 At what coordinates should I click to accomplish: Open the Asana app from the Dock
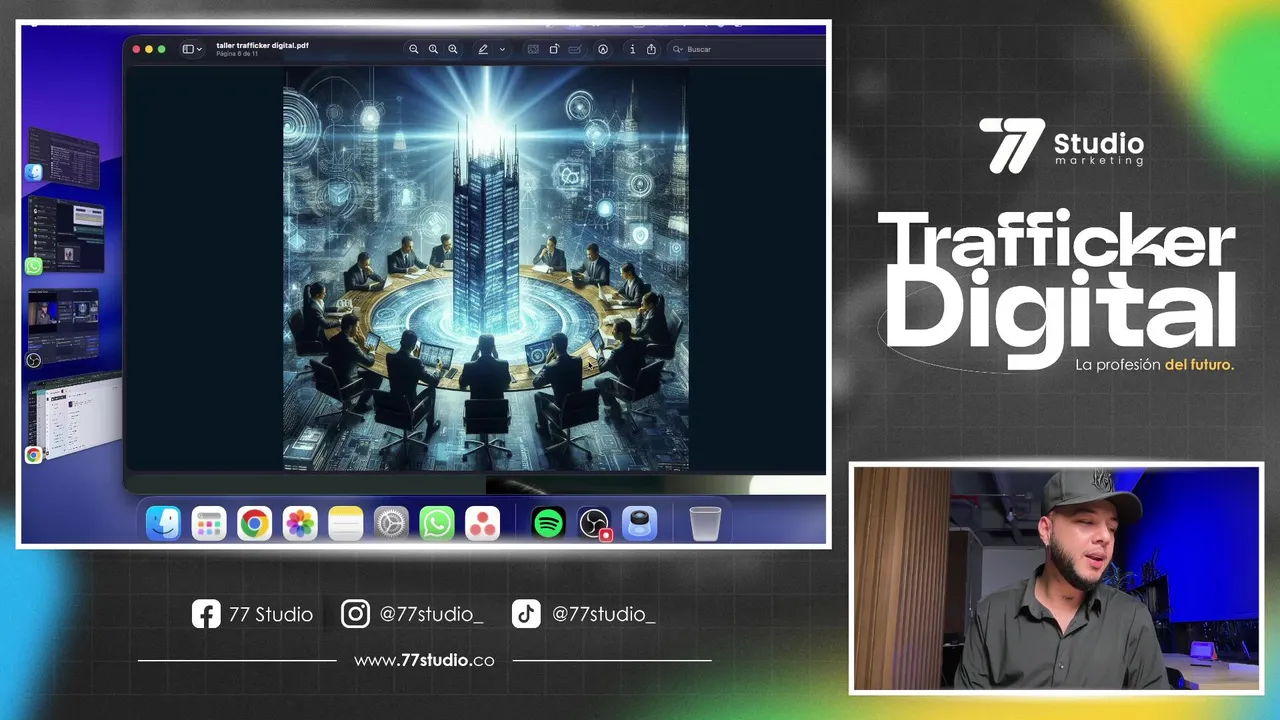click(x=482, y=523)
